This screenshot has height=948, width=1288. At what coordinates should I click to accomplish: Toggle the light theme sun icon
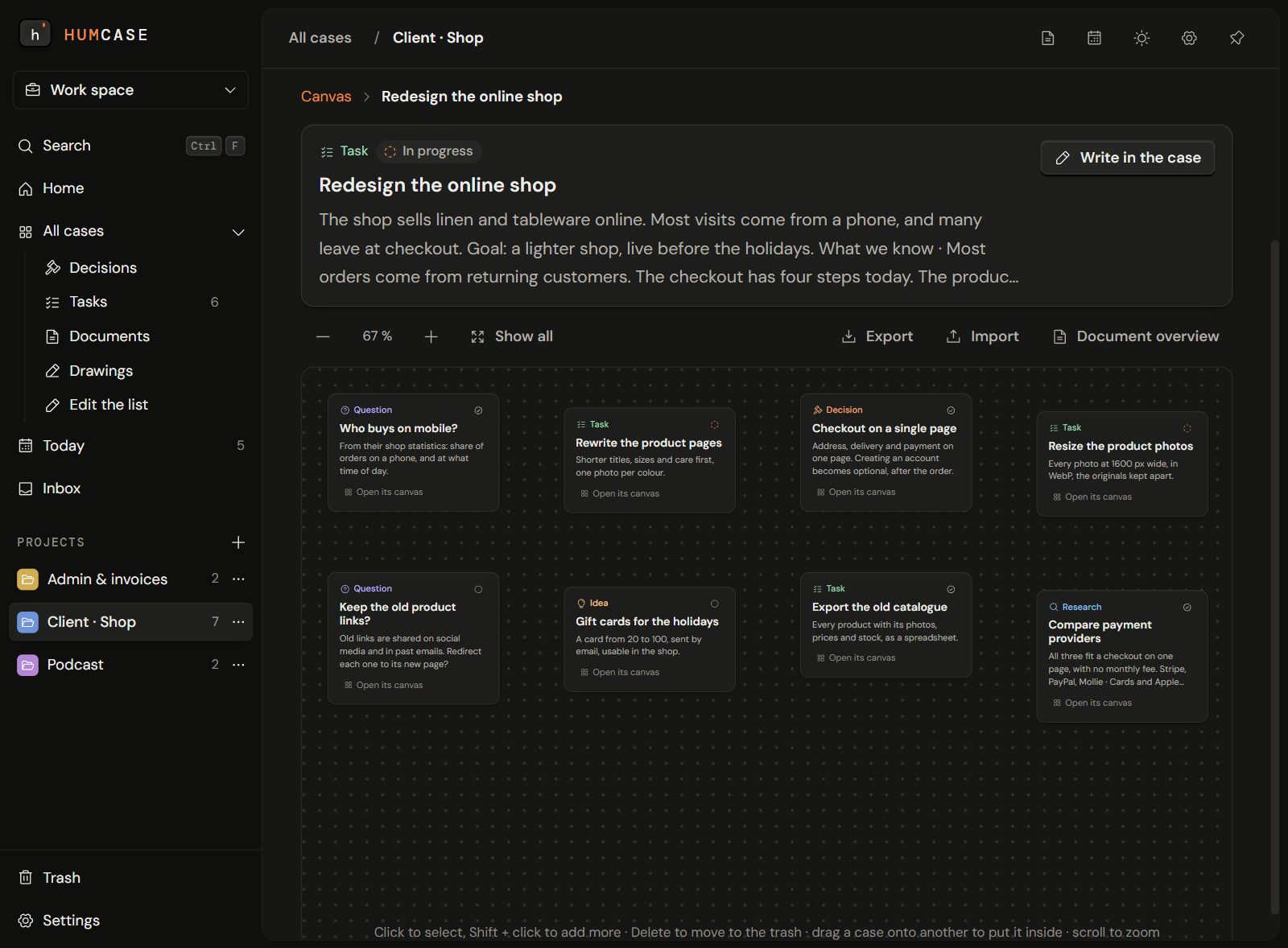point(1141,38)
